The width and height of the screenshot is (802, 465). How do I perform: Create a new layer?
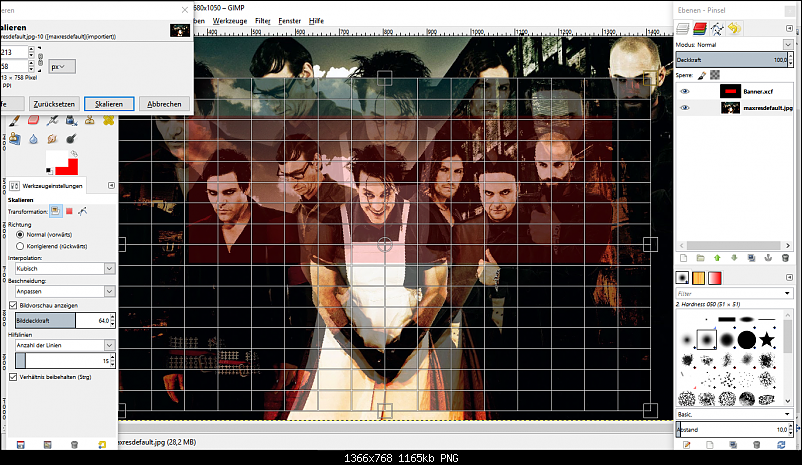pyautogui.click(x=684, y=258)
